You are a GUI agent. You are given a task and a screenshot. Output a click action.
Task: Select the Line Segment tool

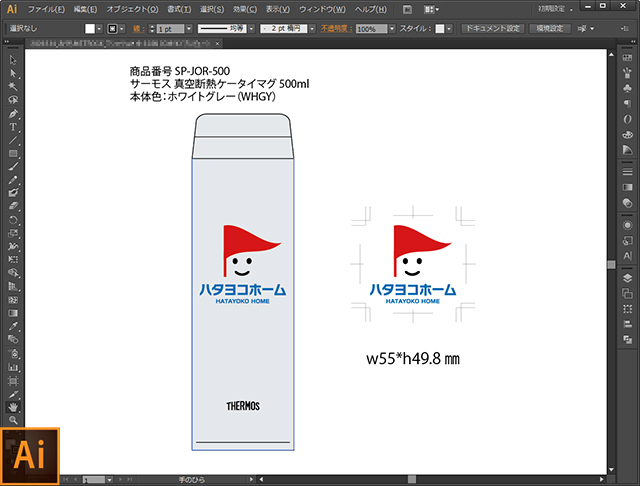coord(13,140)
